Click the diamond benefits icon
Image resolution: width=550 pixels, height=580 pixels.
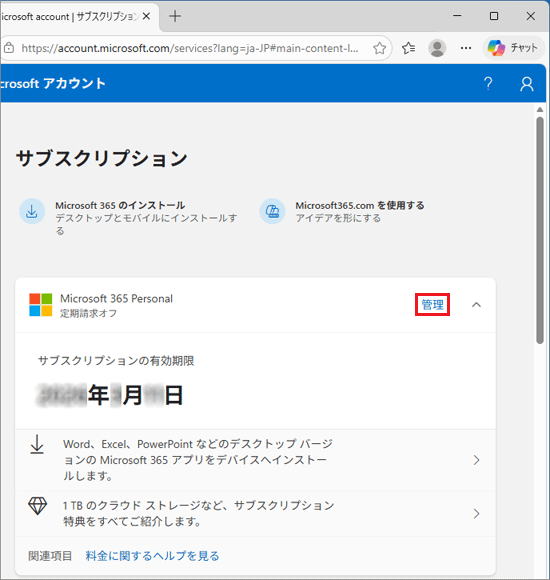click(x=38, y=506)
